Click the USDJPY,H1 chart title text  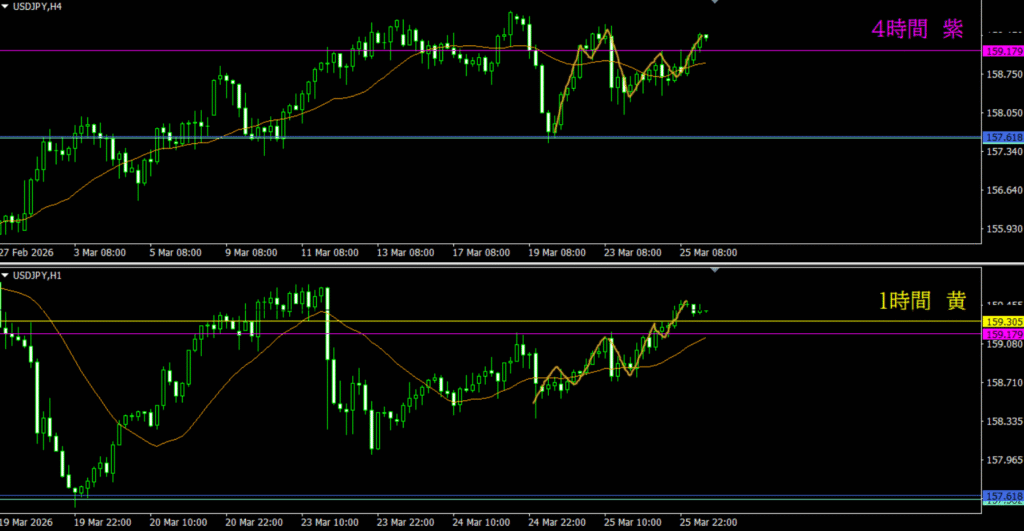tap(40, 275)
